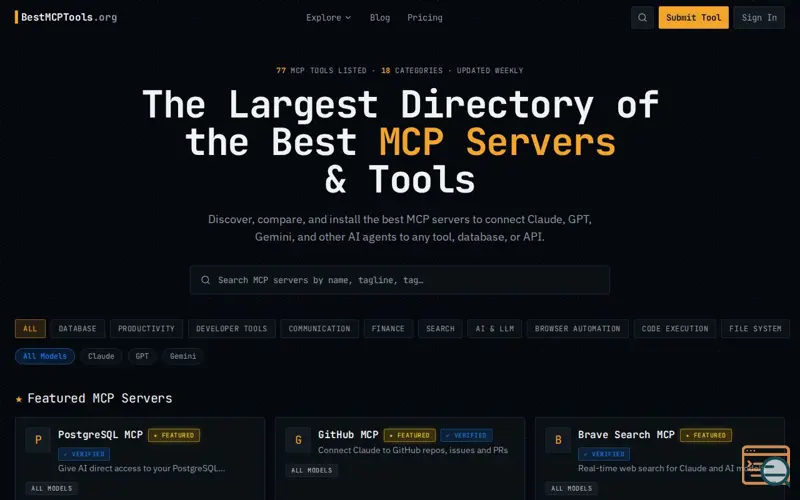This screenshot has height=500, width=800.
Task: Click the '18 CATEGORIES' text
Action: point(412,70)
